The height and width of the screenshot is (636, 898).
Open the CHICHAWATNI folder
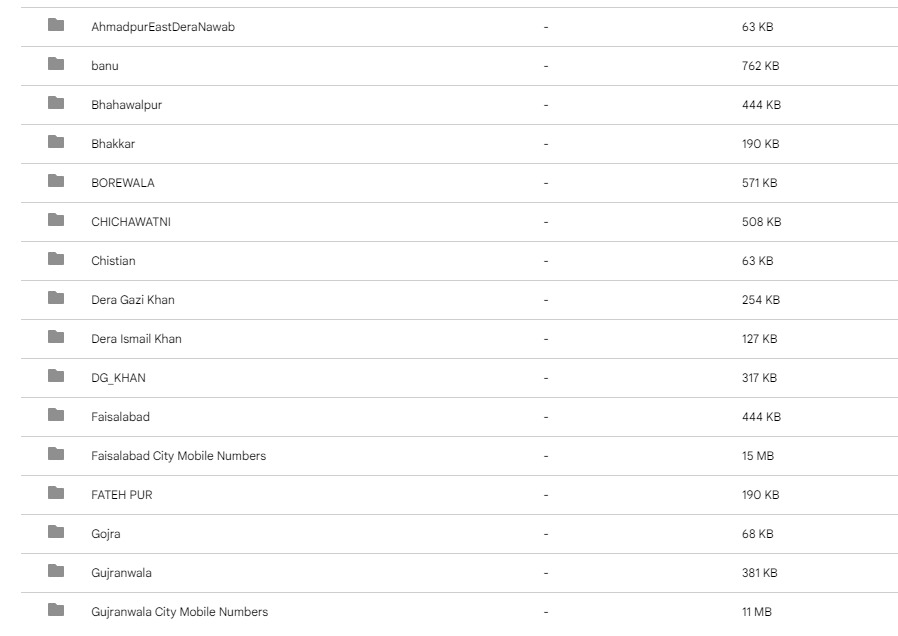tap(131, 222)
